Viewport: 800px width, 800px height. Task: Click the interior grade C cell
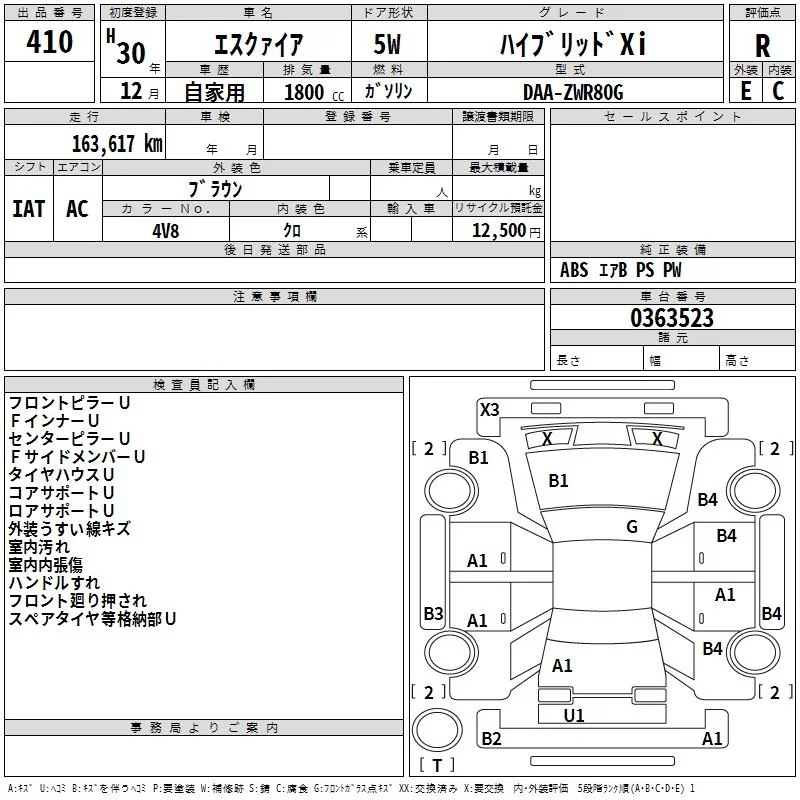(x=779, y=90)
